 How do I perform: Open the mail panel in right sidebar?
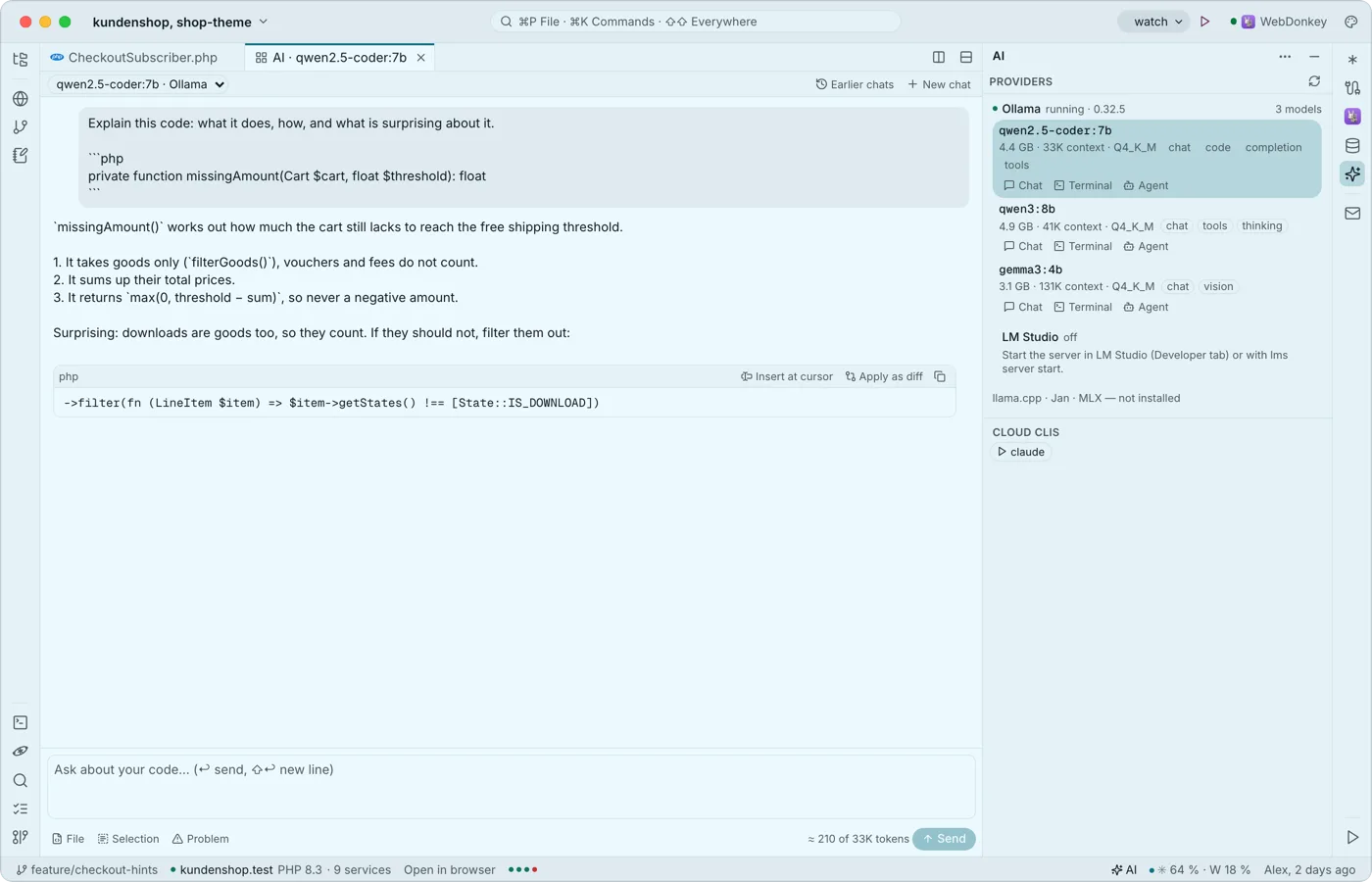(1352, 213)
